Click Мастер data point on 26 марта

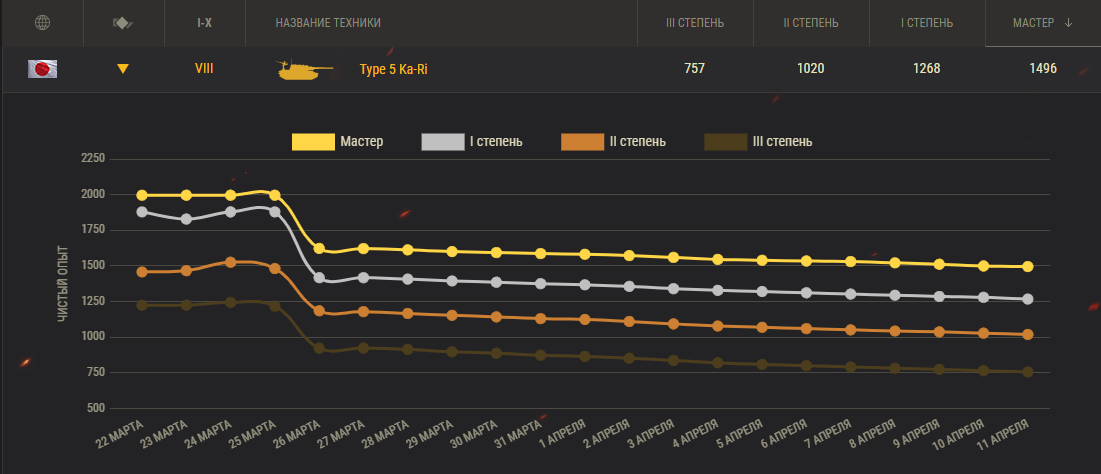coord(319,249)
